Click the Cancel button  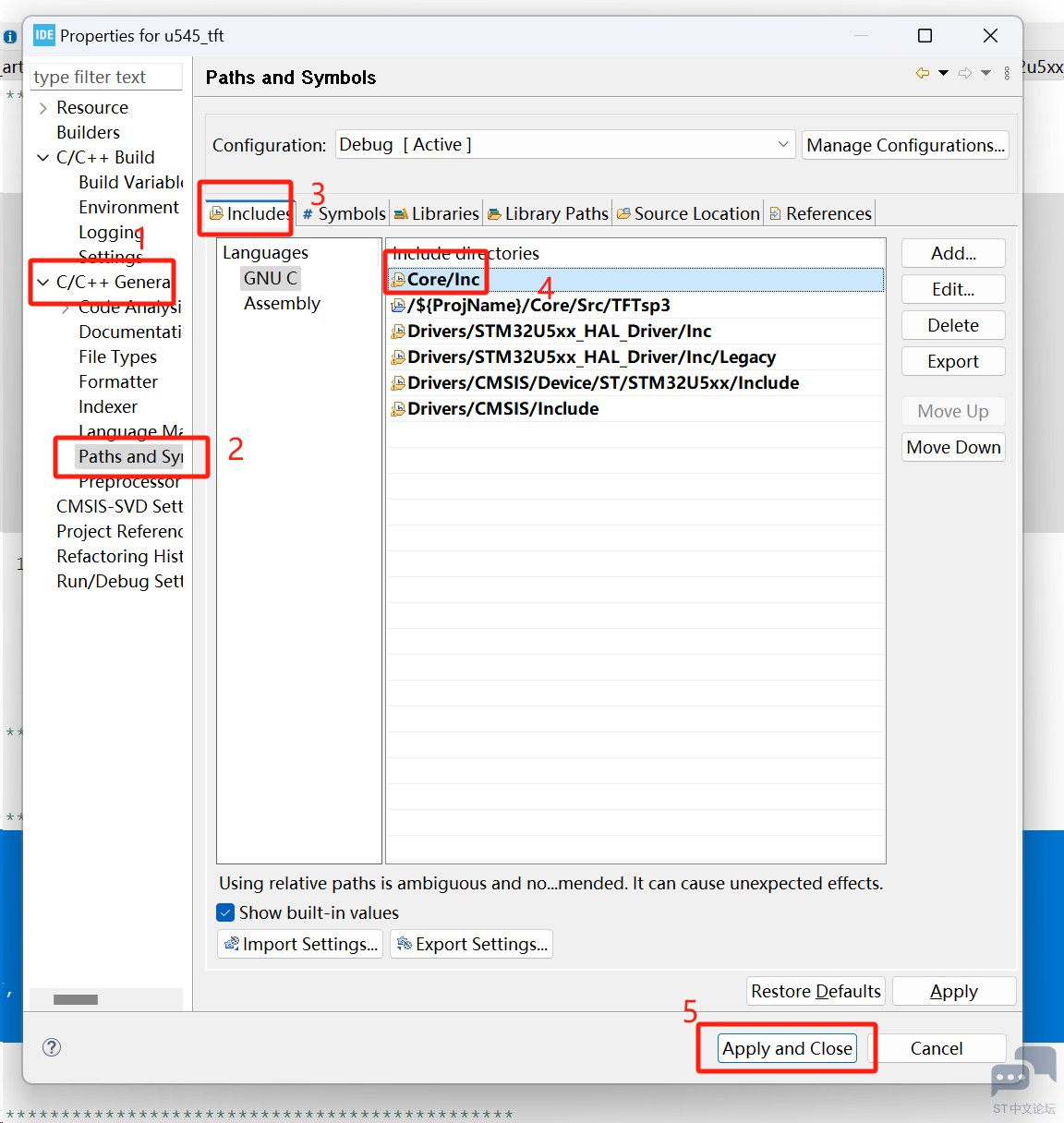[x=937, y=1048]
